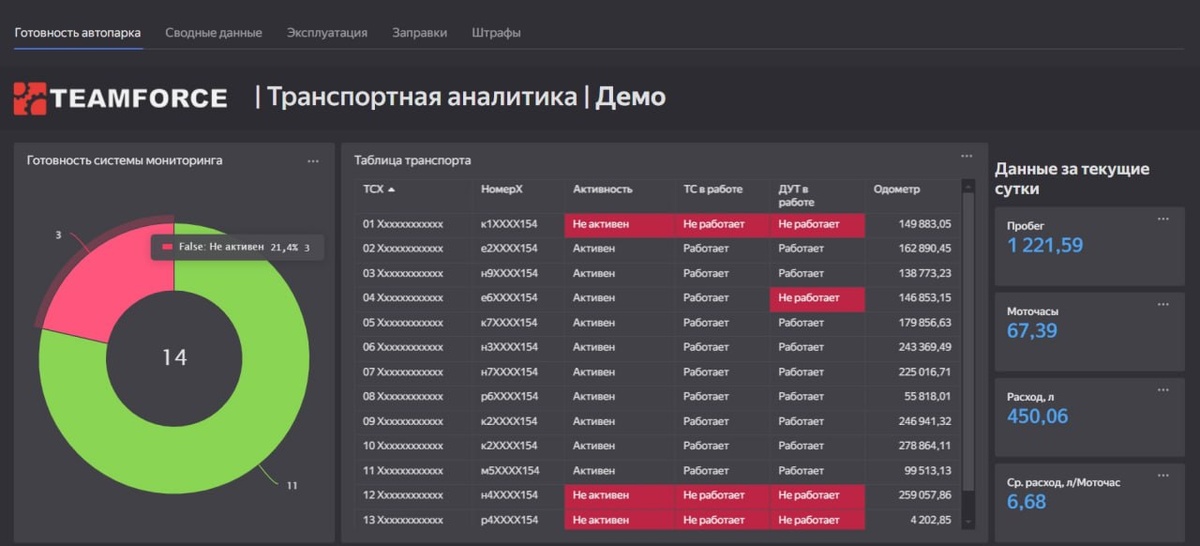Click the odometer value 55 818,01
The height and width of the screenshot is (546, 1200).
[x=928, y=397]
